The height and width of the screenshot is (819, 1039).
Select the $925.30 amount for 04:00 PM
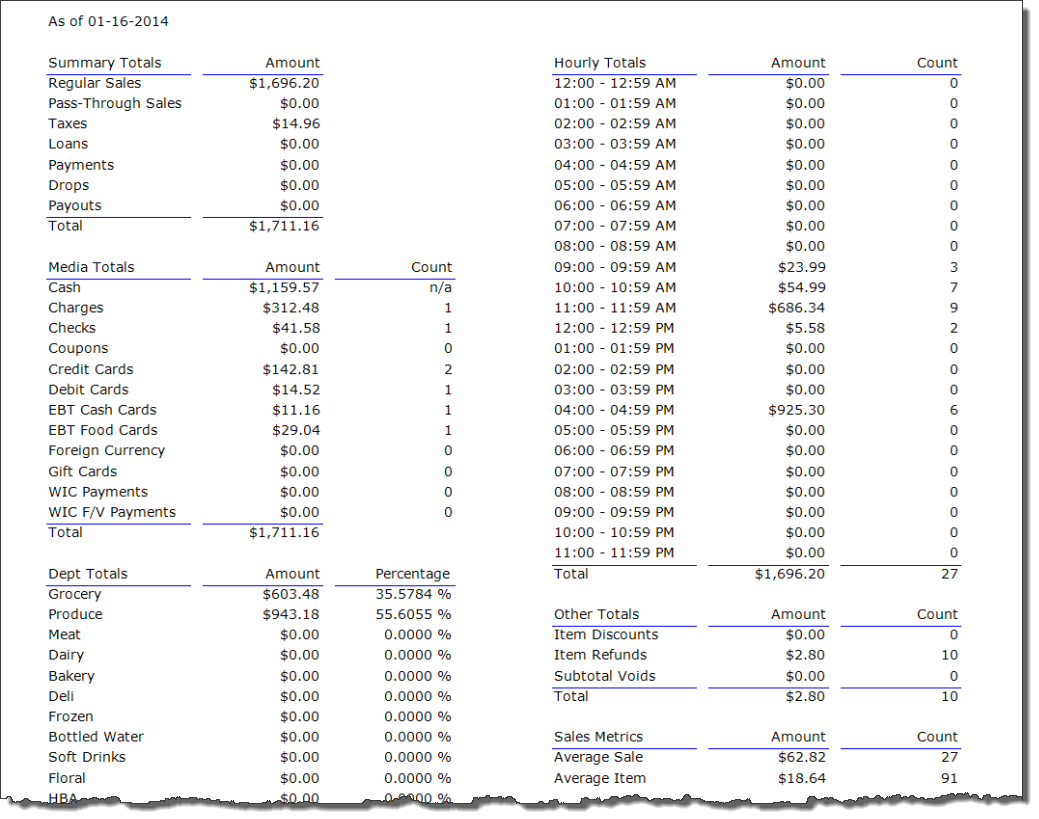click(x=796, y=410)
